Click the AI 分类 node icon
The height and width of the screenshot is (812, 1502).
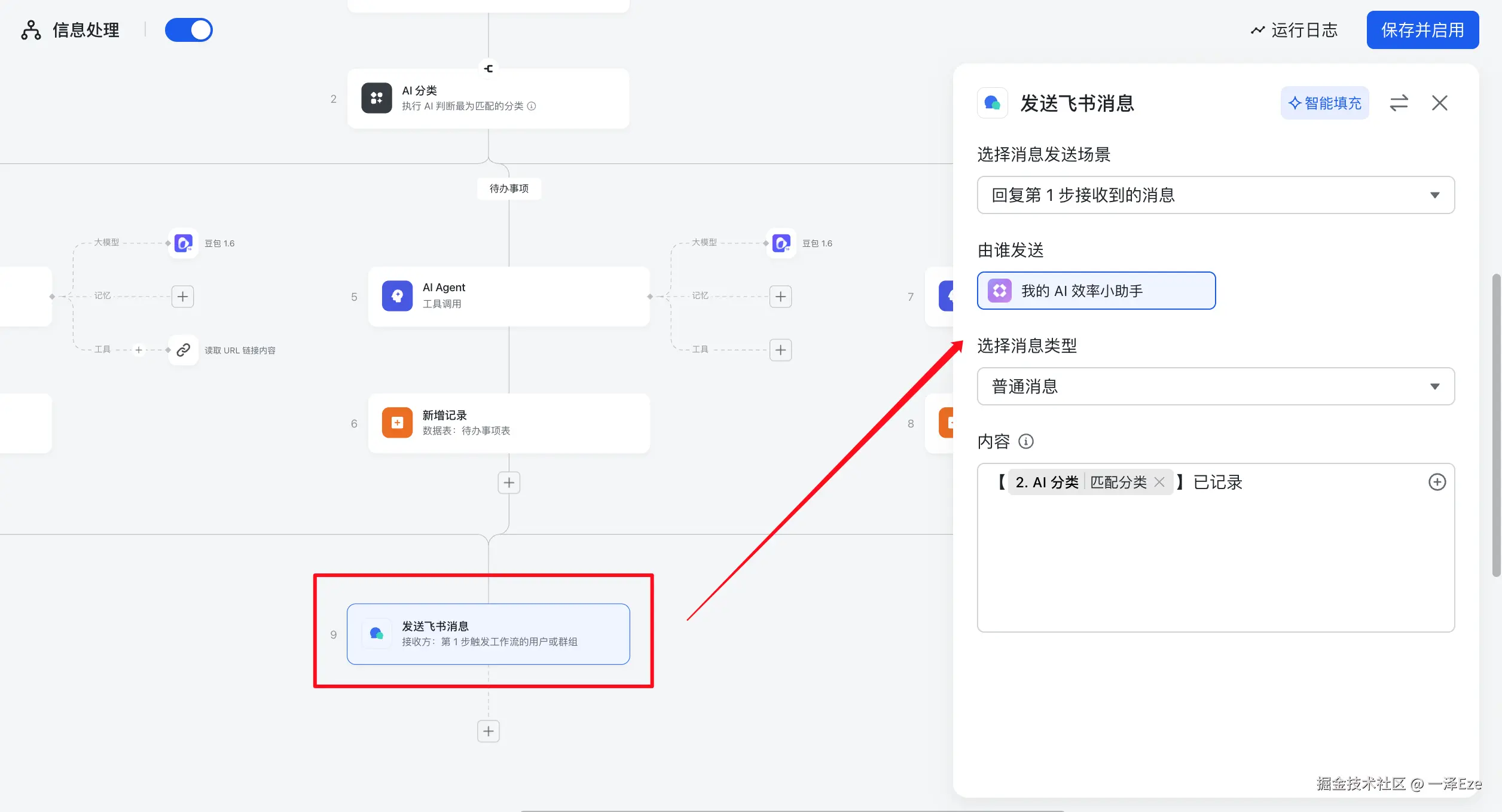click(x=376, y=98)
